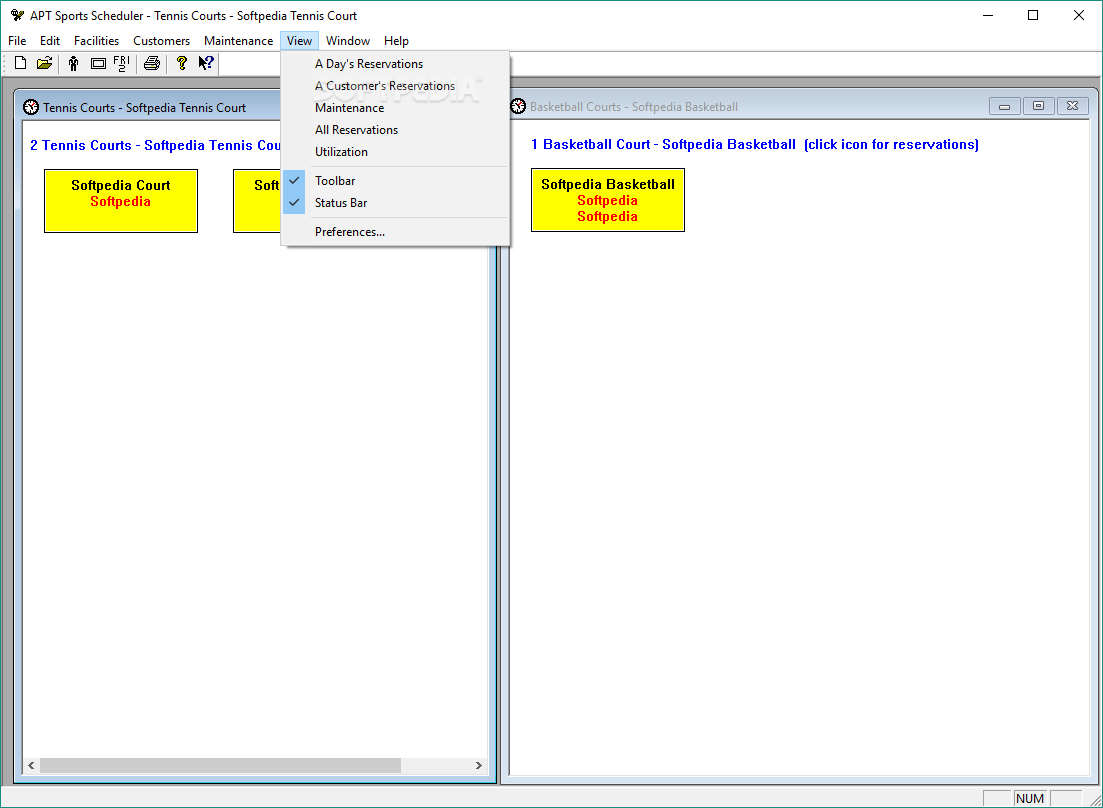This screenshot has height=808, width=1103.
Task: Close the main APT Sports Scheduler window
Action: [1078, 15]
